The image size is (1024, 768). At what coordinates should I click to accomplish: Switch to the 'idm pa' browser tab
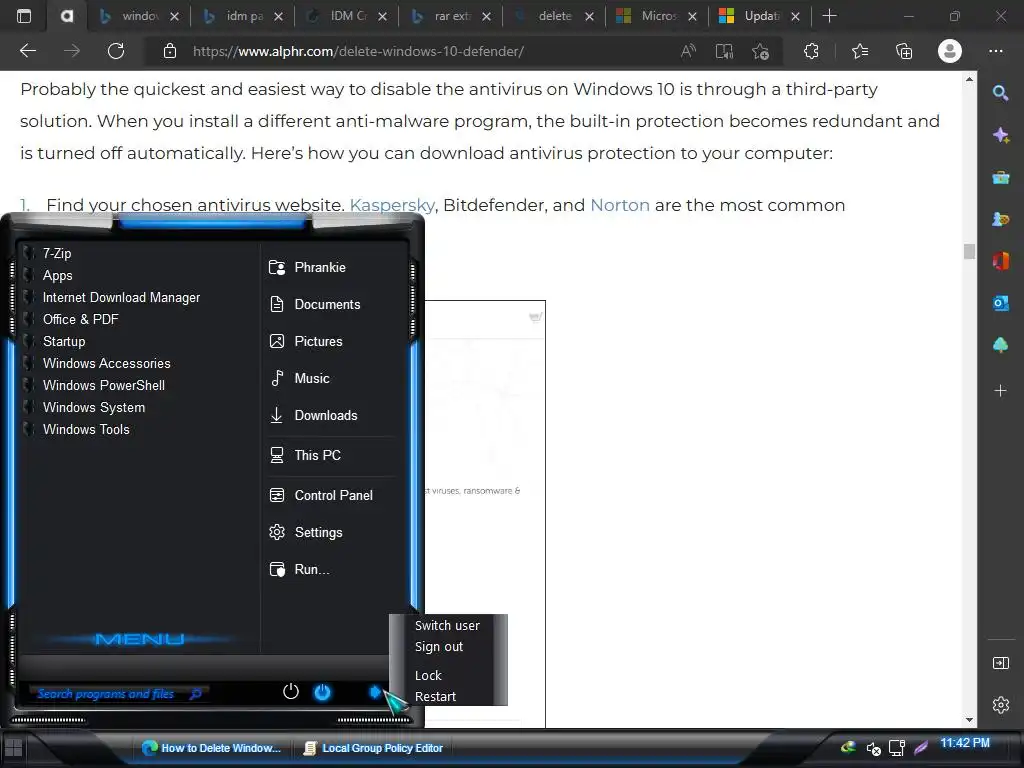243,16
